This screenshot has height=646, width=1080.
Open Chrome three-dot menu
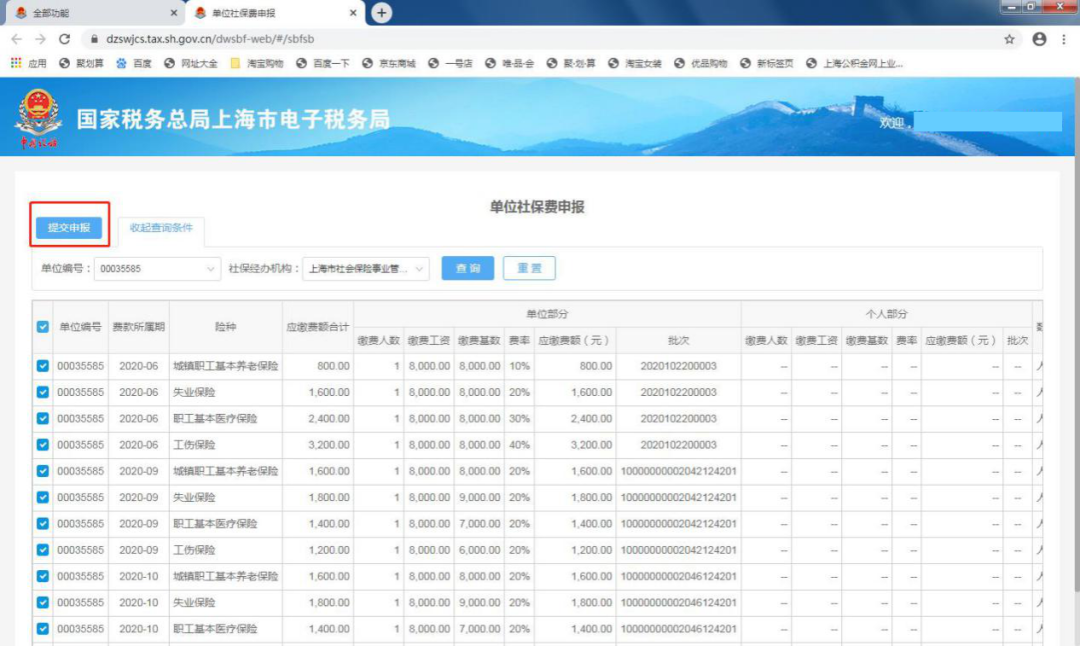1064,39
